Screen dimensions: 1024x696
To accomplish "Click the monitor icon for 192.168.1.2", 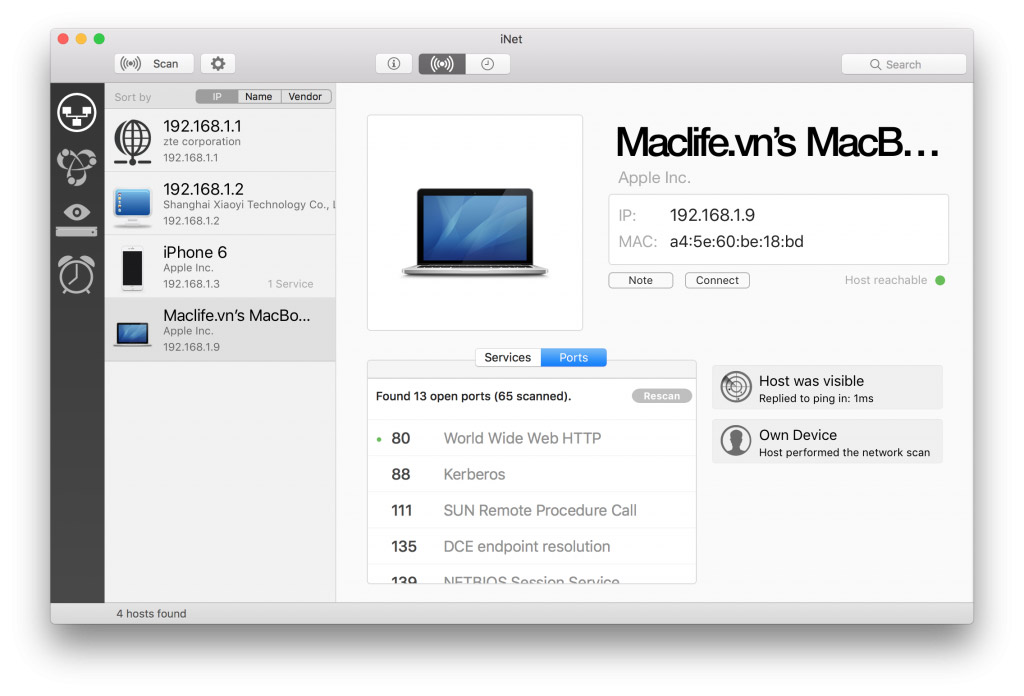I will point(133,206).
